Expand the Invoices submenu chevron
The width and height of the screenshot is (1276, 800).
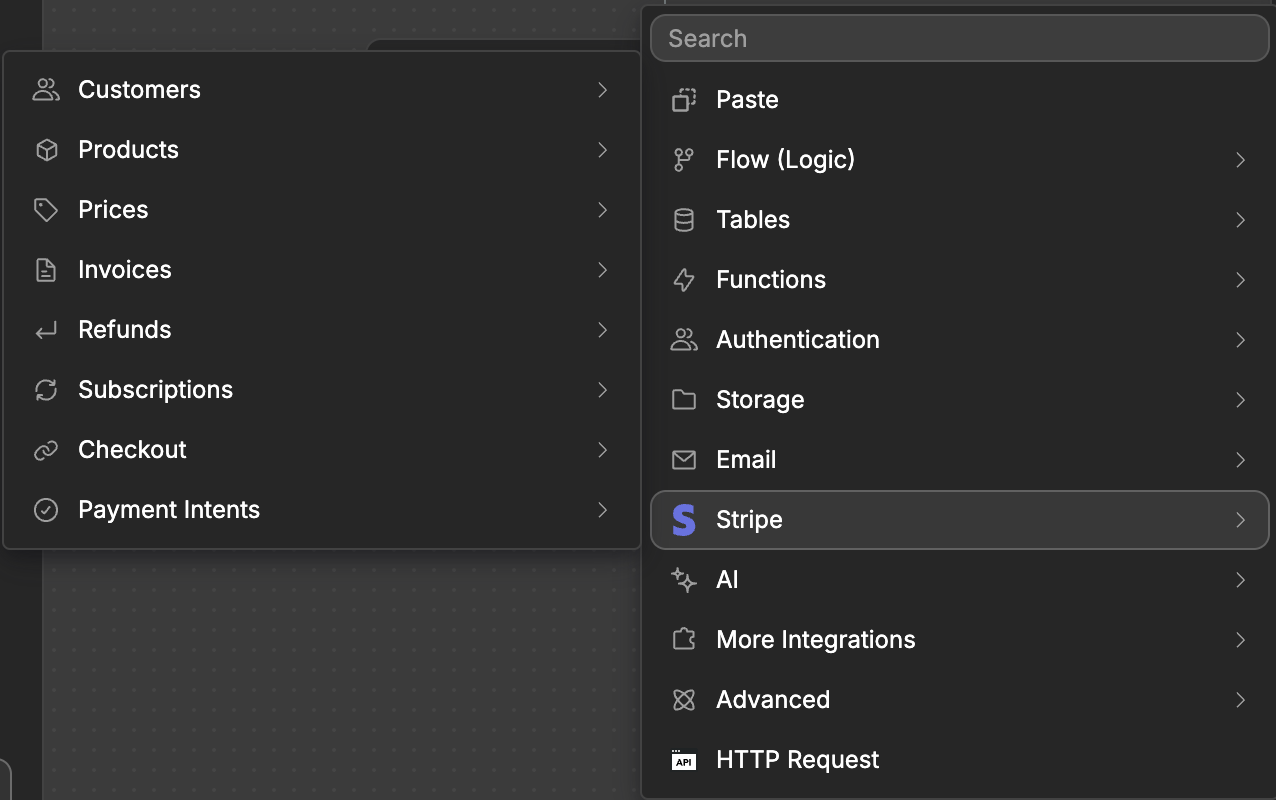(x=603, y=270)
